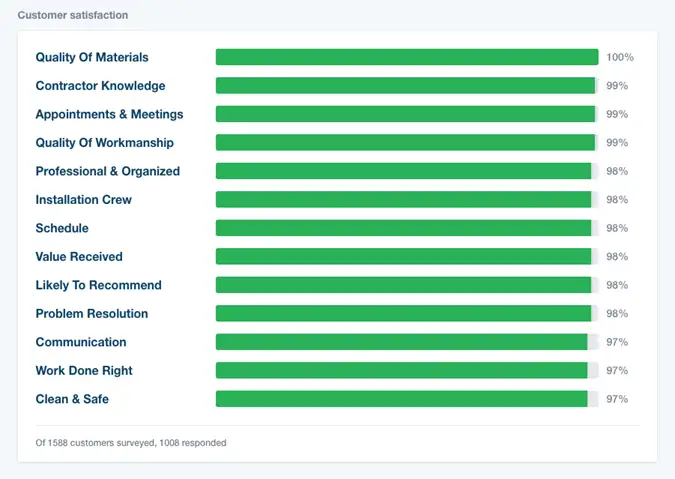Select the Work Done Right label
Screen dimensions: 675x479
click(84, 371)
